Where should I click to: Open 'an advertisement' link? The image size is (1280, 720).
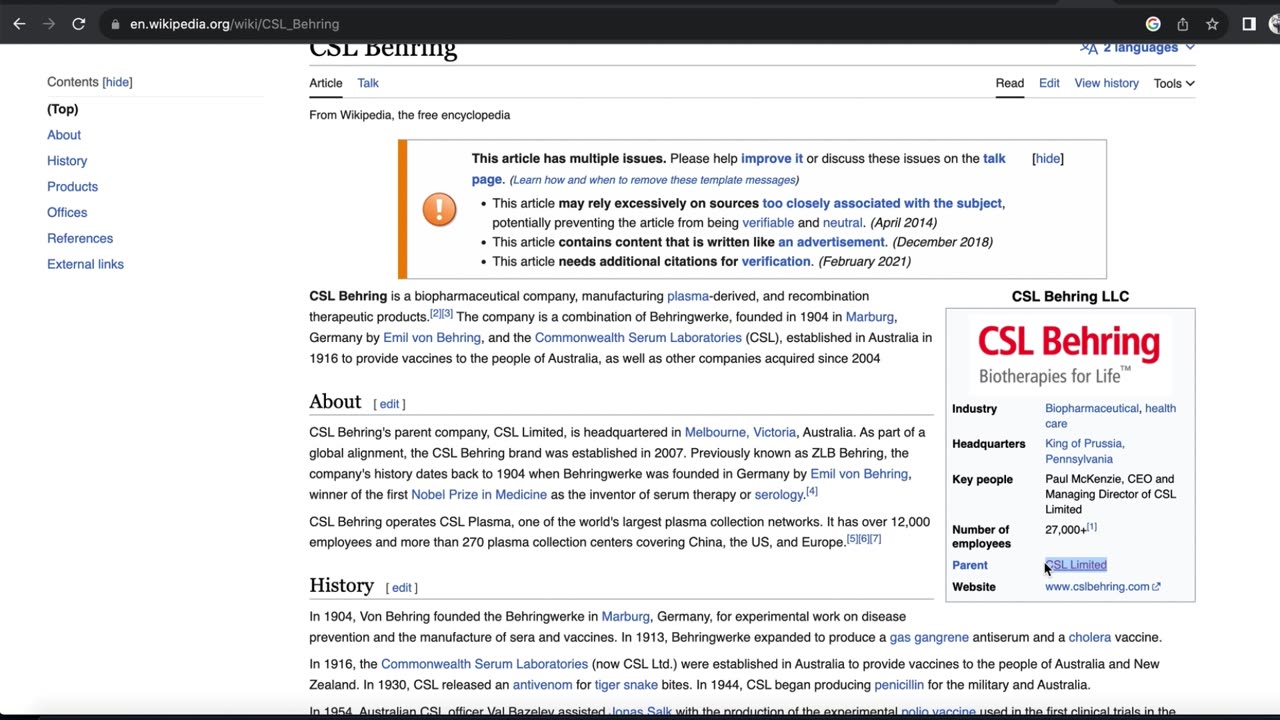click(x=831, y=242)
